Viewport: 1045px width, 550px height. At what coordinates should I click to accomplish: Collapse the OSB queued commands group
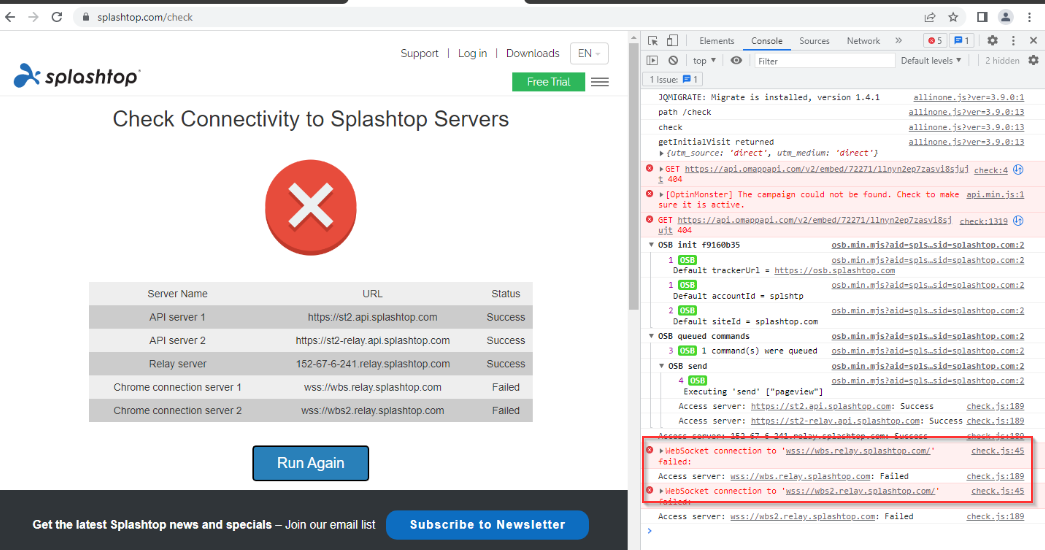tap(652, 337)
